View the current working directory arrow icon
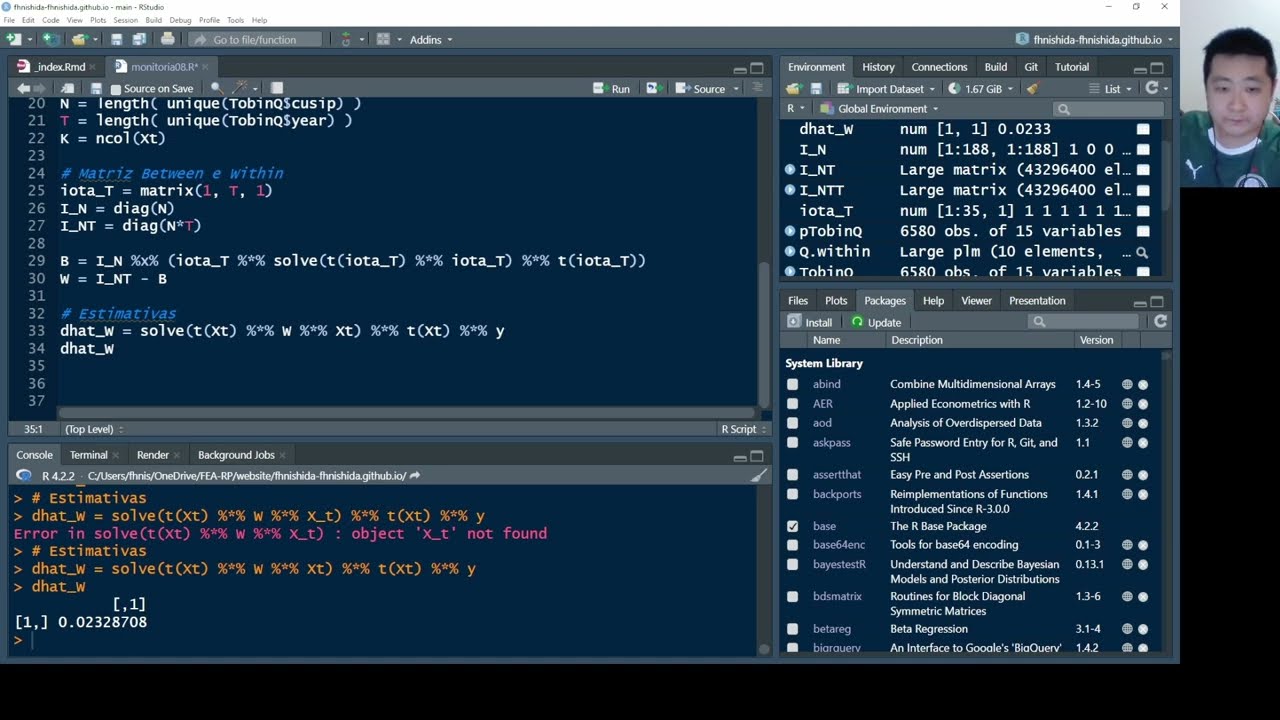This screenshot has width=1280, height=720. click(415, 476)
